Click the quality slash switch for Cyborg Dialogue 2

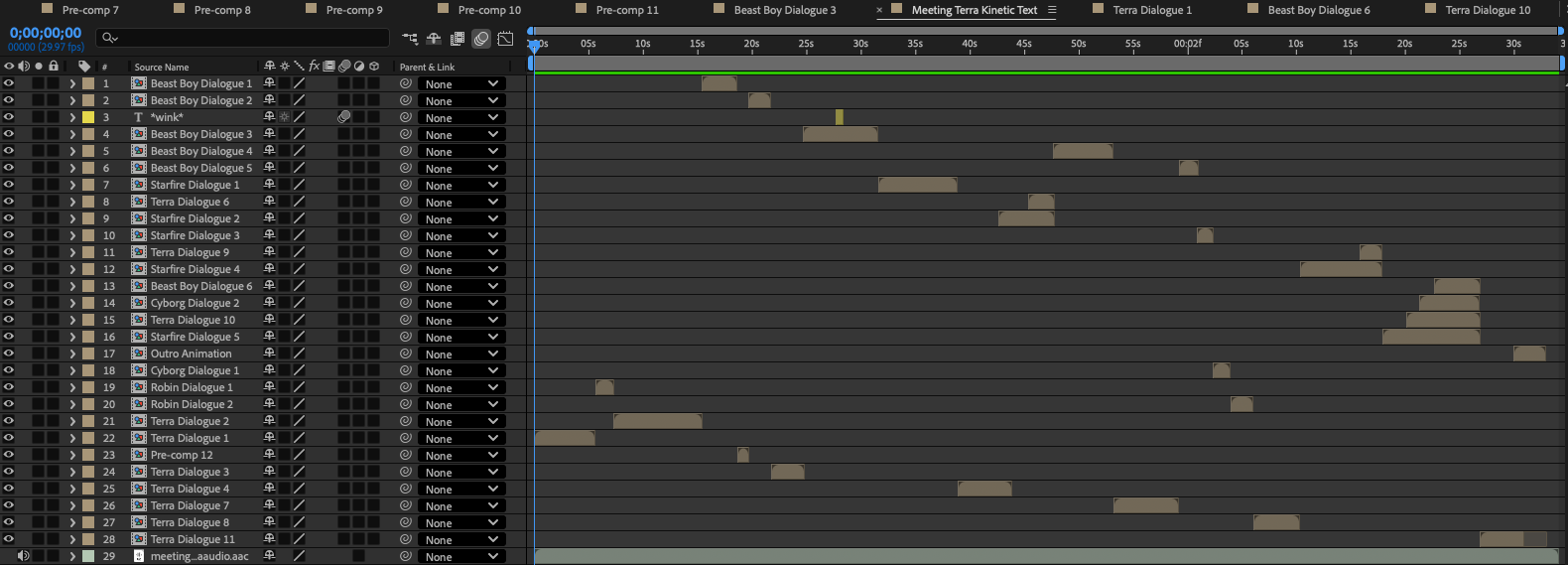pyautogui.click(x=299, y=303)
